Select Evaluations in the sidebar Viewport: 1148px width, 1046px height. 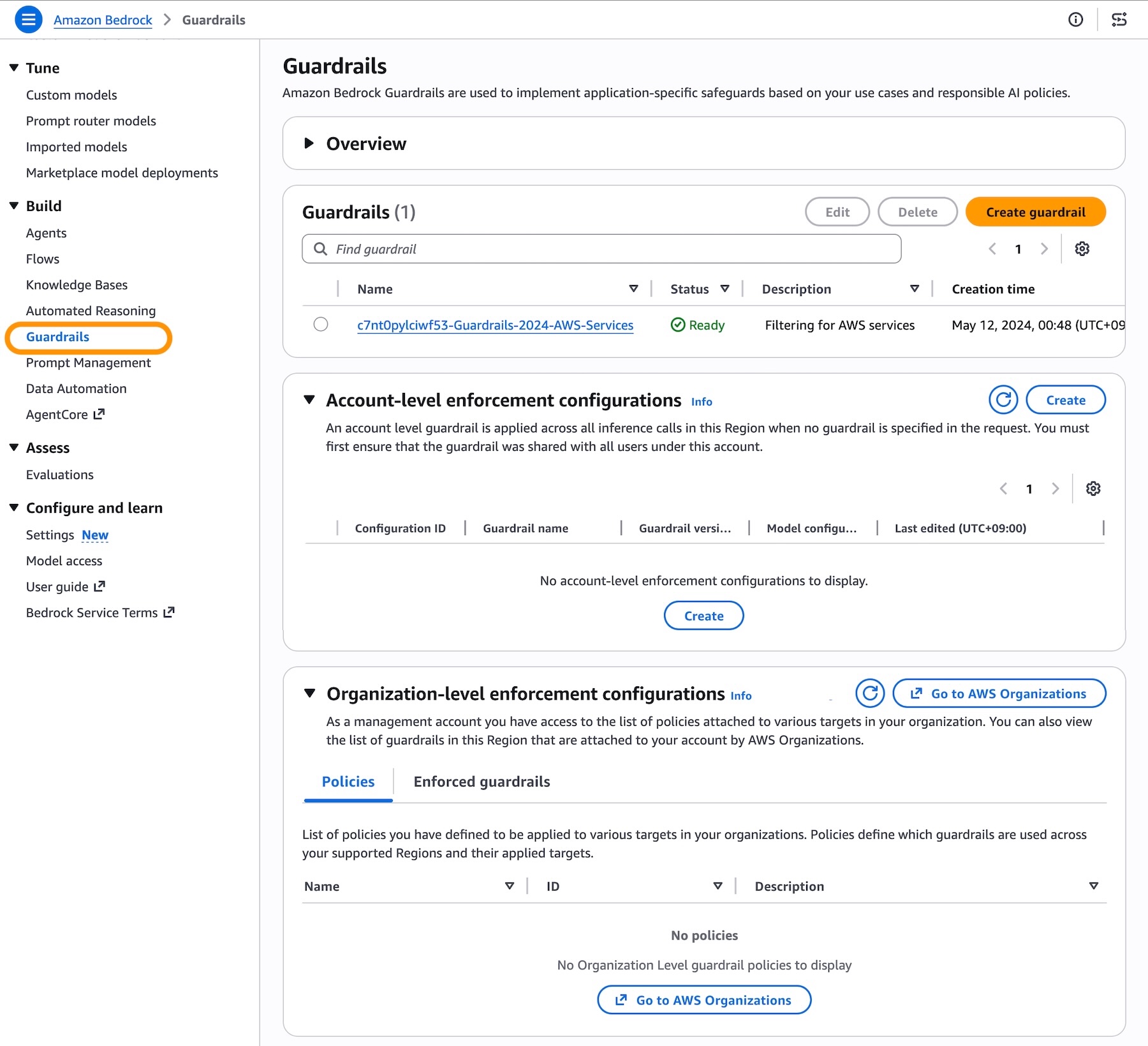pyautogui.click(x=59, y=474)
